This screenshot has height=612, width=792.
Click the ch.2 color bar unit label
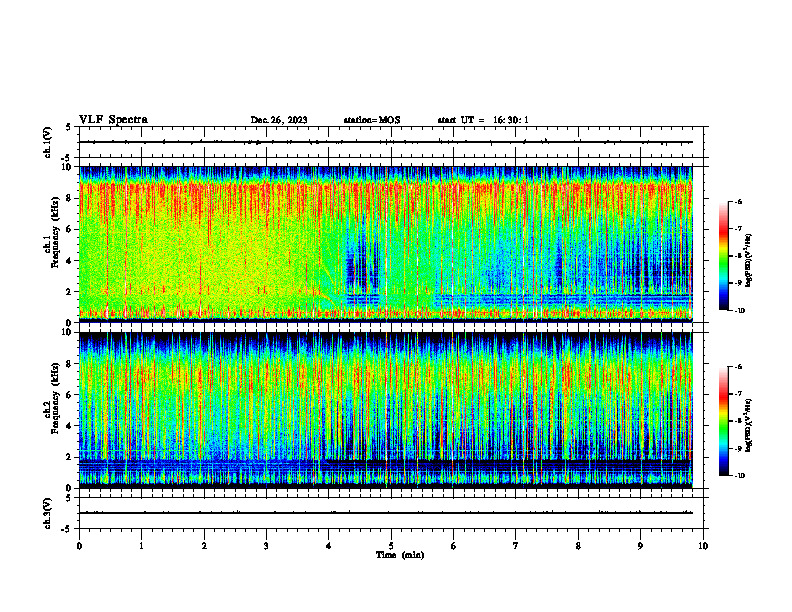click(x=749, y=425)
